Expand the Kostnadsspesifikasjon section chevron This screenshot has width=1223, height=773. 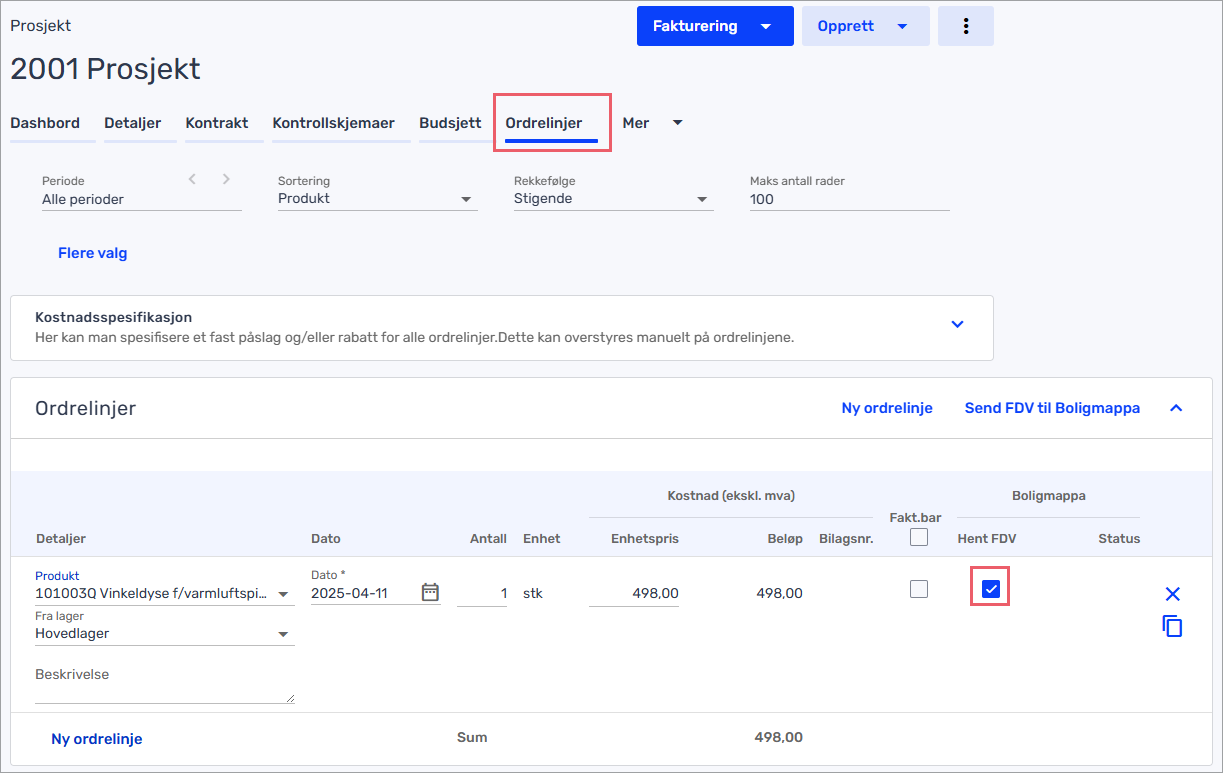(957, 324)
